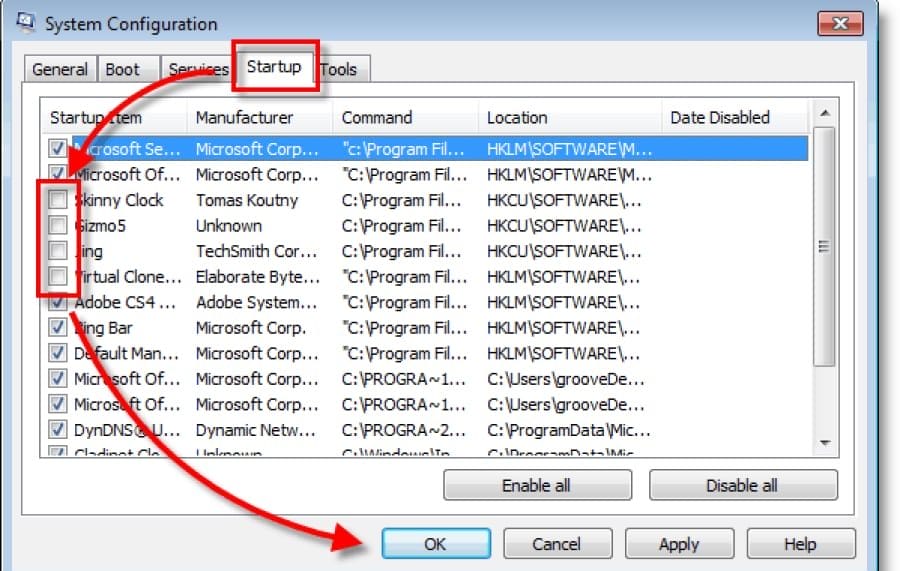Select the Bing Bar row name

point(103,328)
